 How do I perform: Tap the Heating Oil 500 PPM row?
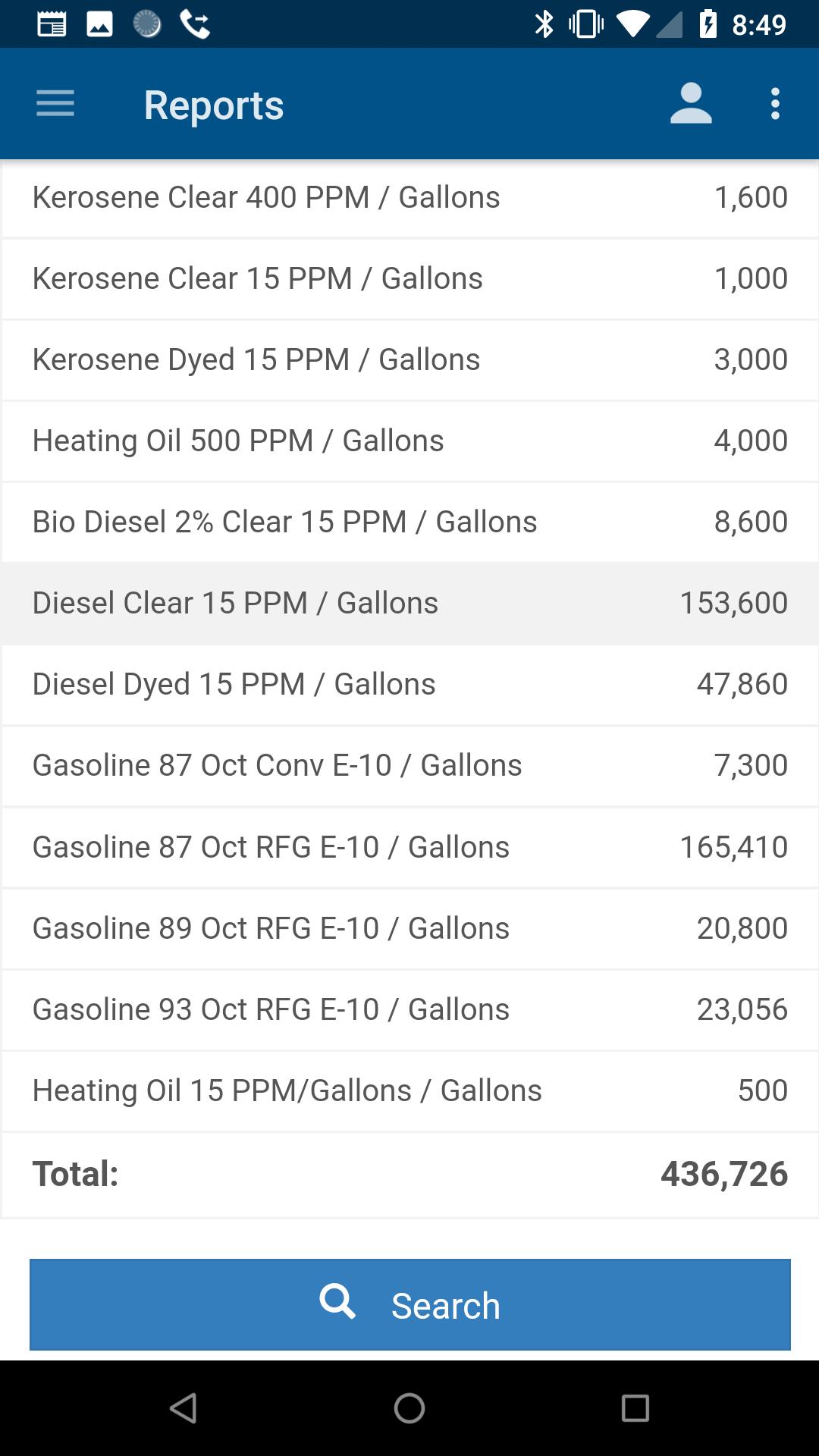[409, 441]
